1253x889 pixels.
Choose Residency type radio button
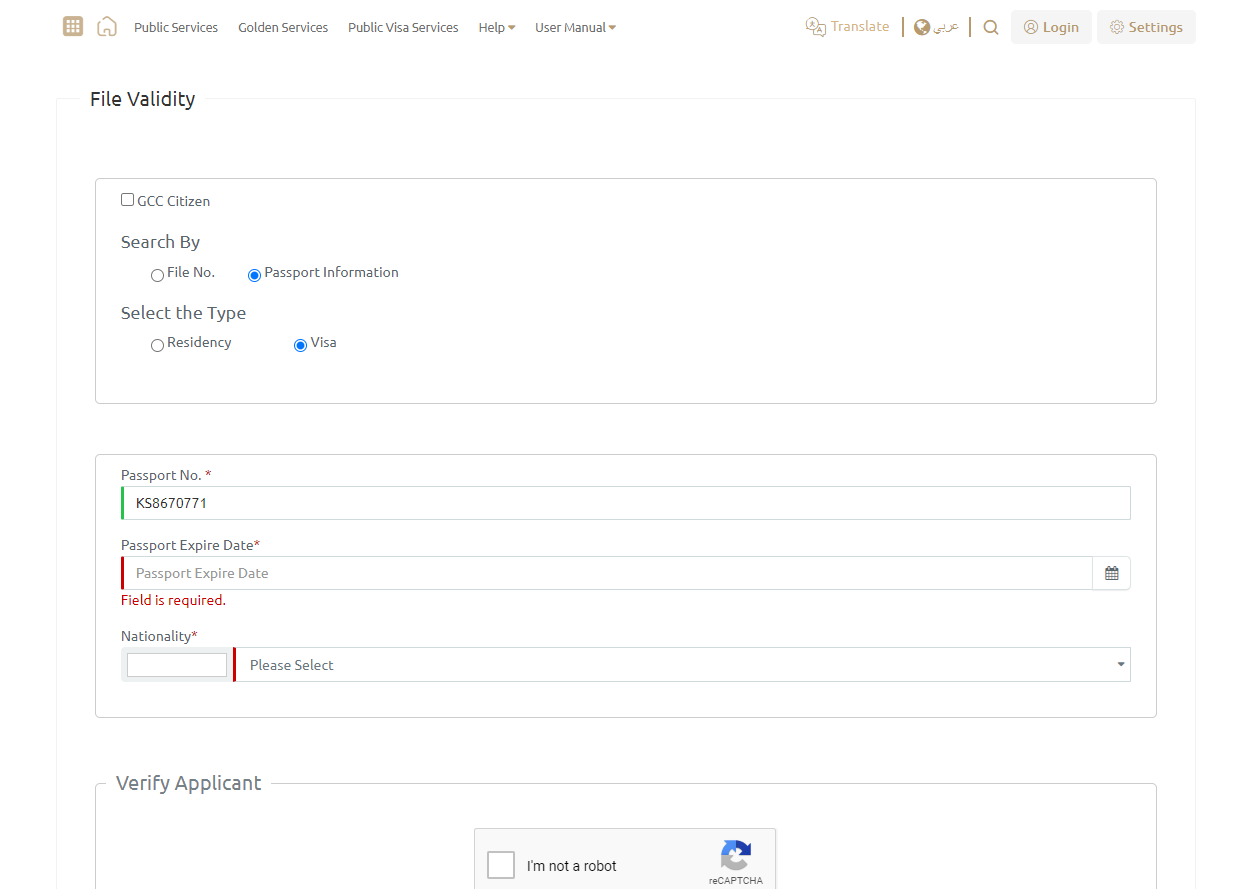click(x=157, y=345)
